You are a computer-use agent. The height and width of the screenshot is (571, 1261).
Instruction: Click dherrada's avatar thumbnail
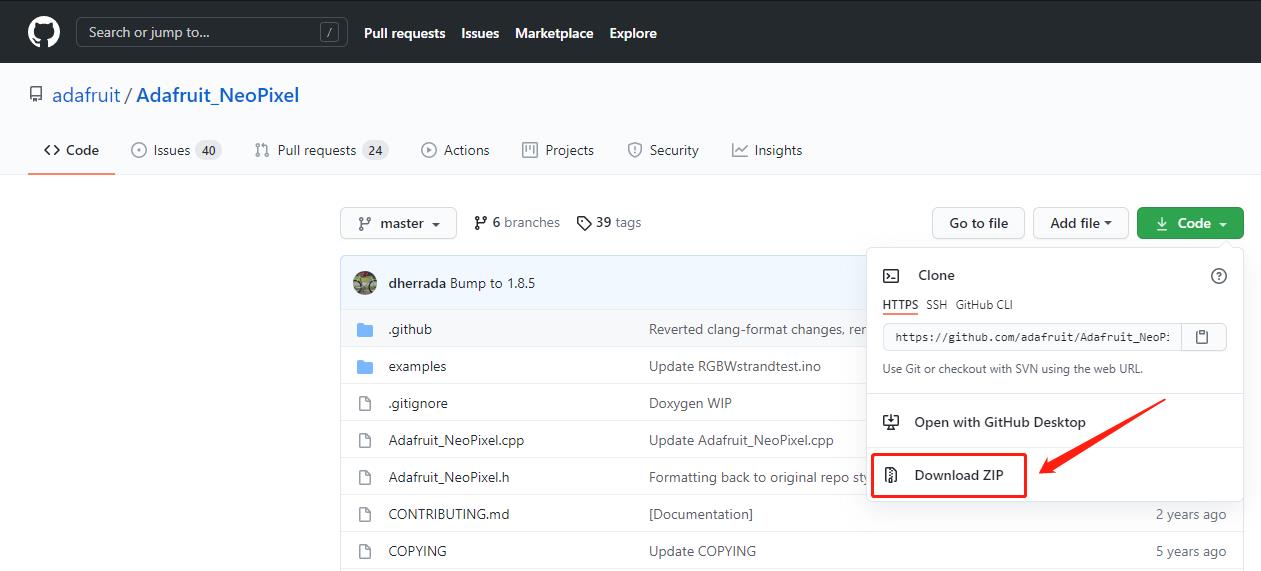(x=365, y=283)
